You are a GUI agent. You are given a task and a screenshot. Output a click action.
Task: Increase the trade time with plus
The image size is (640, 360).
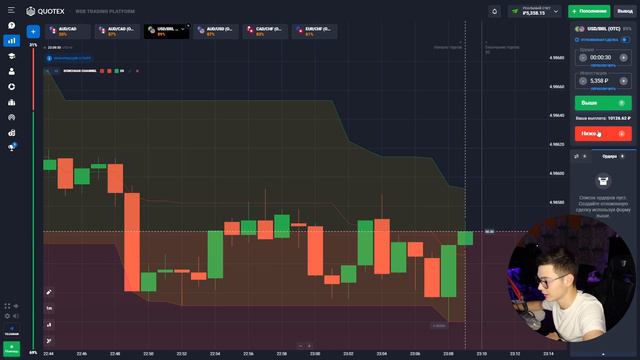(623, 58)
